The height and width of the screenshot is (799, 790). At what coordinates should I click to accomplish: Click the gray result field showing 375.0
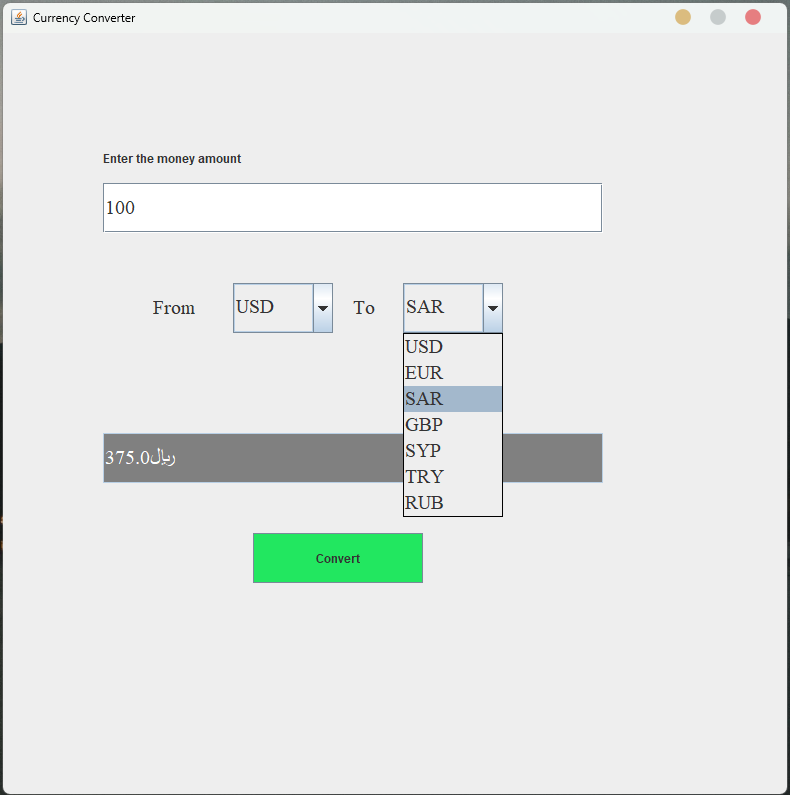(x=250, y=458)
